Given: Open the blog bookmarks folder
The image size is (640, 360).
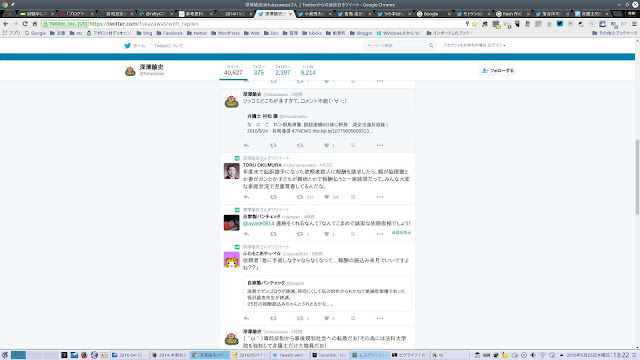Looking at the screenshot, I should 144,33.
